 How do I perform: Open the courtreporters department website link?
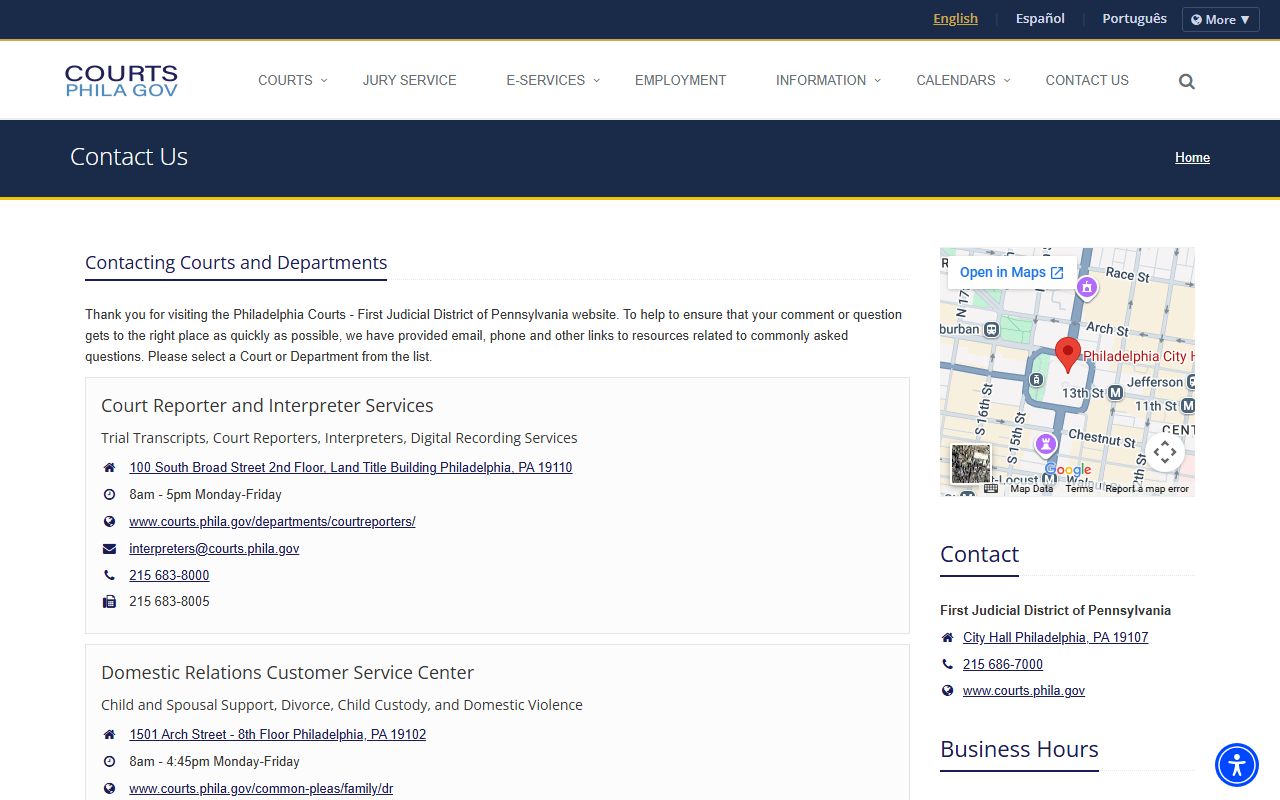(x=272, y=522)
